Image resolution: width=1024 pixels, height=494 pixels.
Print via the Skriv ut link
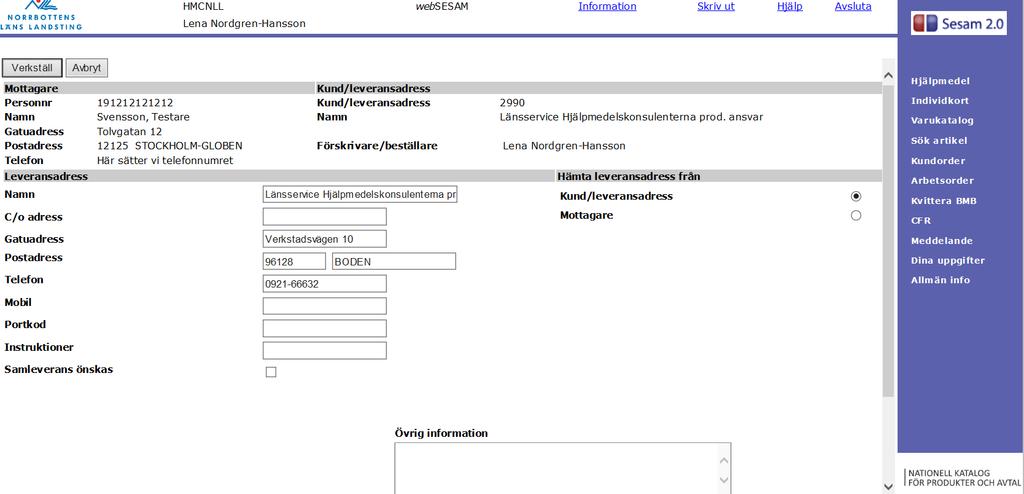716,7
